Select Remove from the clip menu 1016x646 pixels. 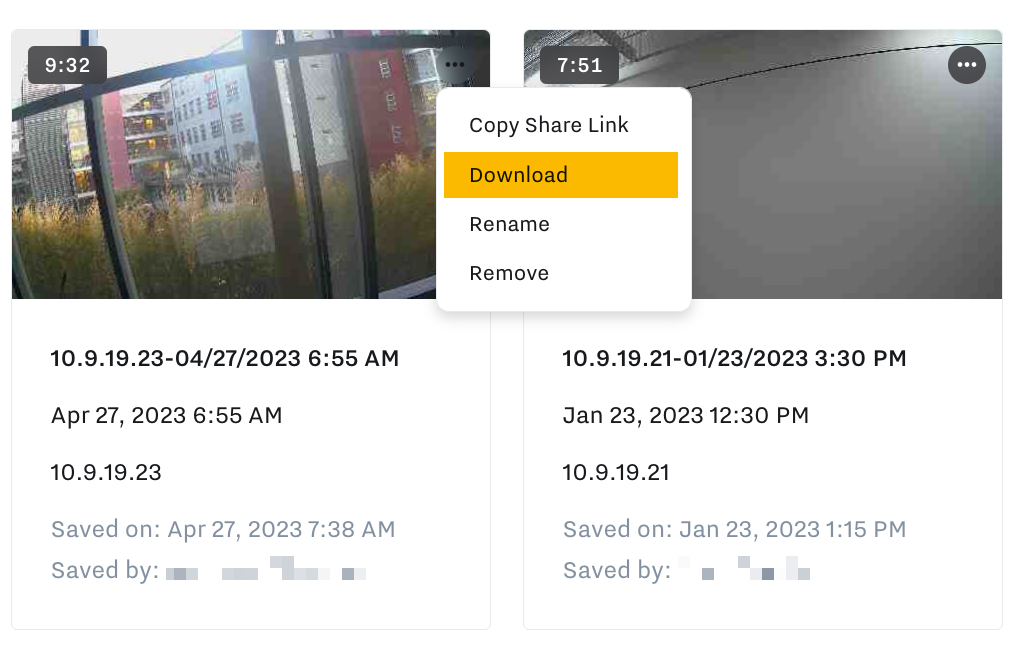tap(509, 273)
